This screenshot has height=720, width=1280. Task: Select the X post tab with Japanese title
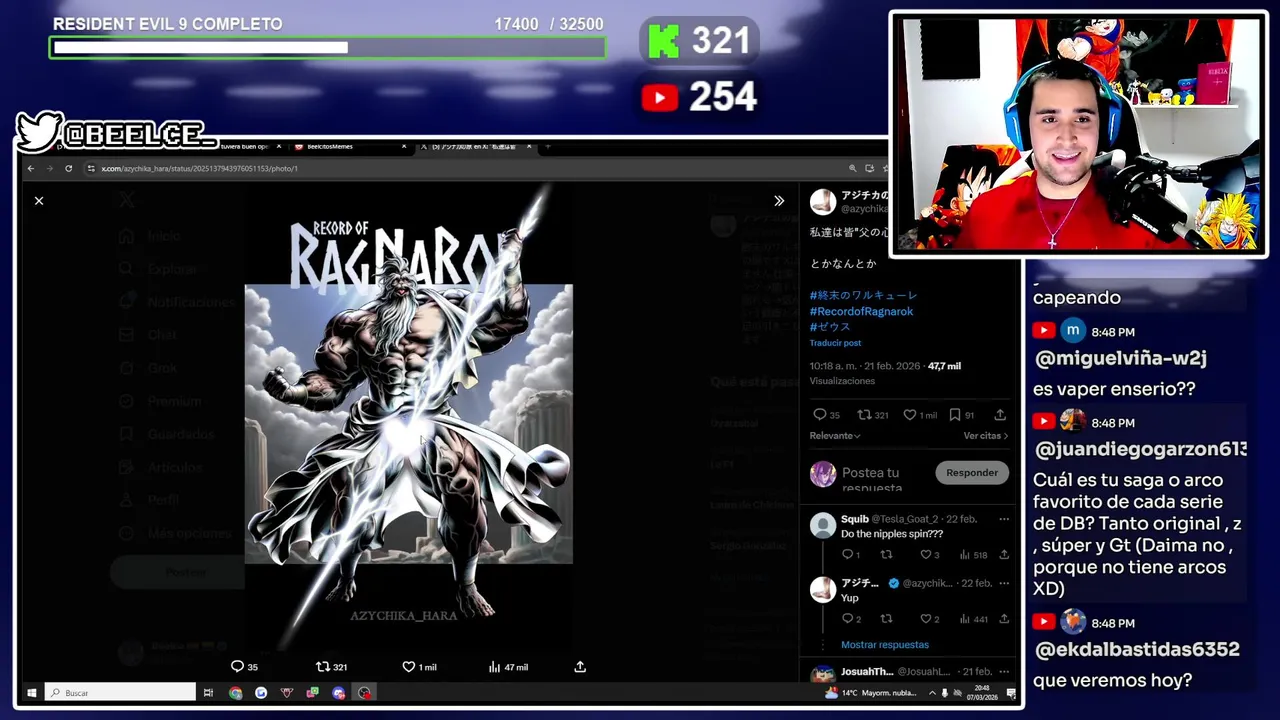coord(475,147)
